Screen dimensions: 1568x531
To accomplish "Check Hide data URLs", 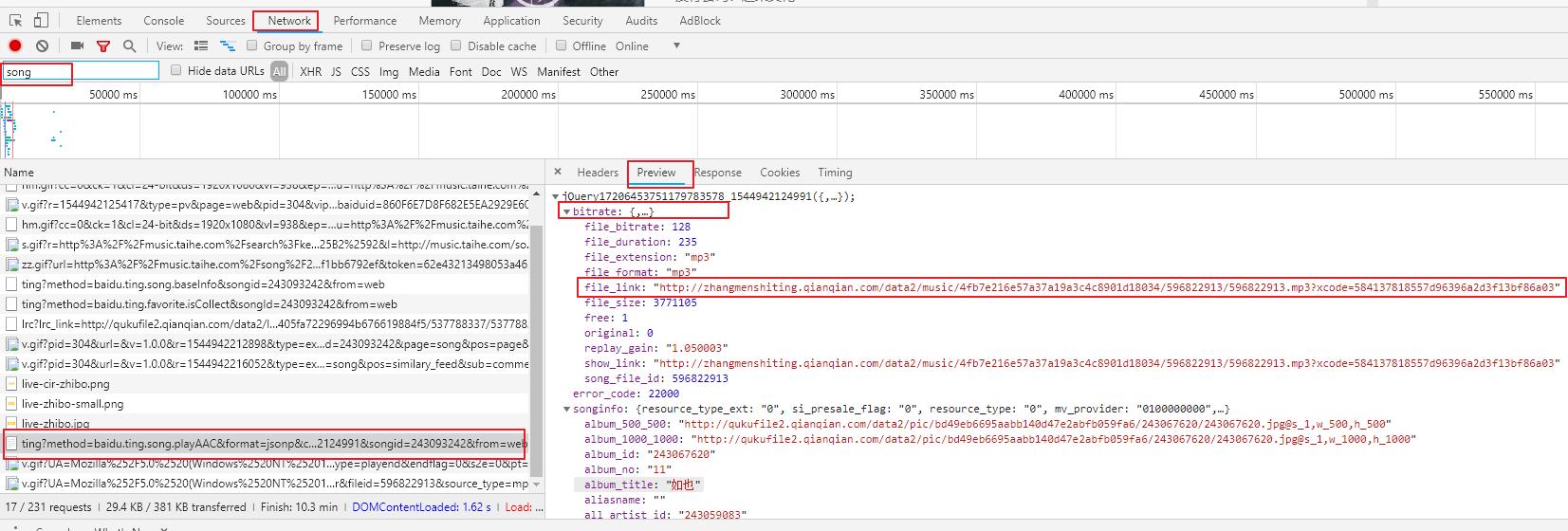I will (176, 70).
